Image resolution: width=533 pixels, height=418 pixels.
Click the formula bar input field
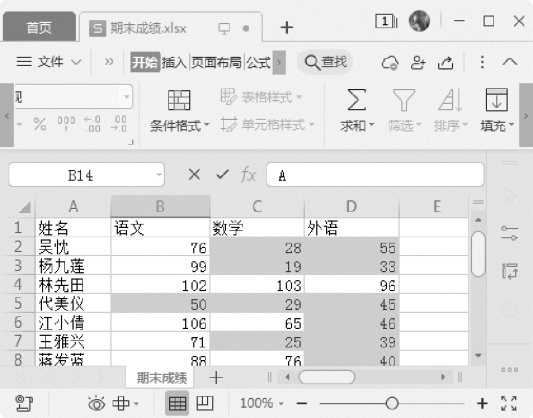(x=375, y=175)
